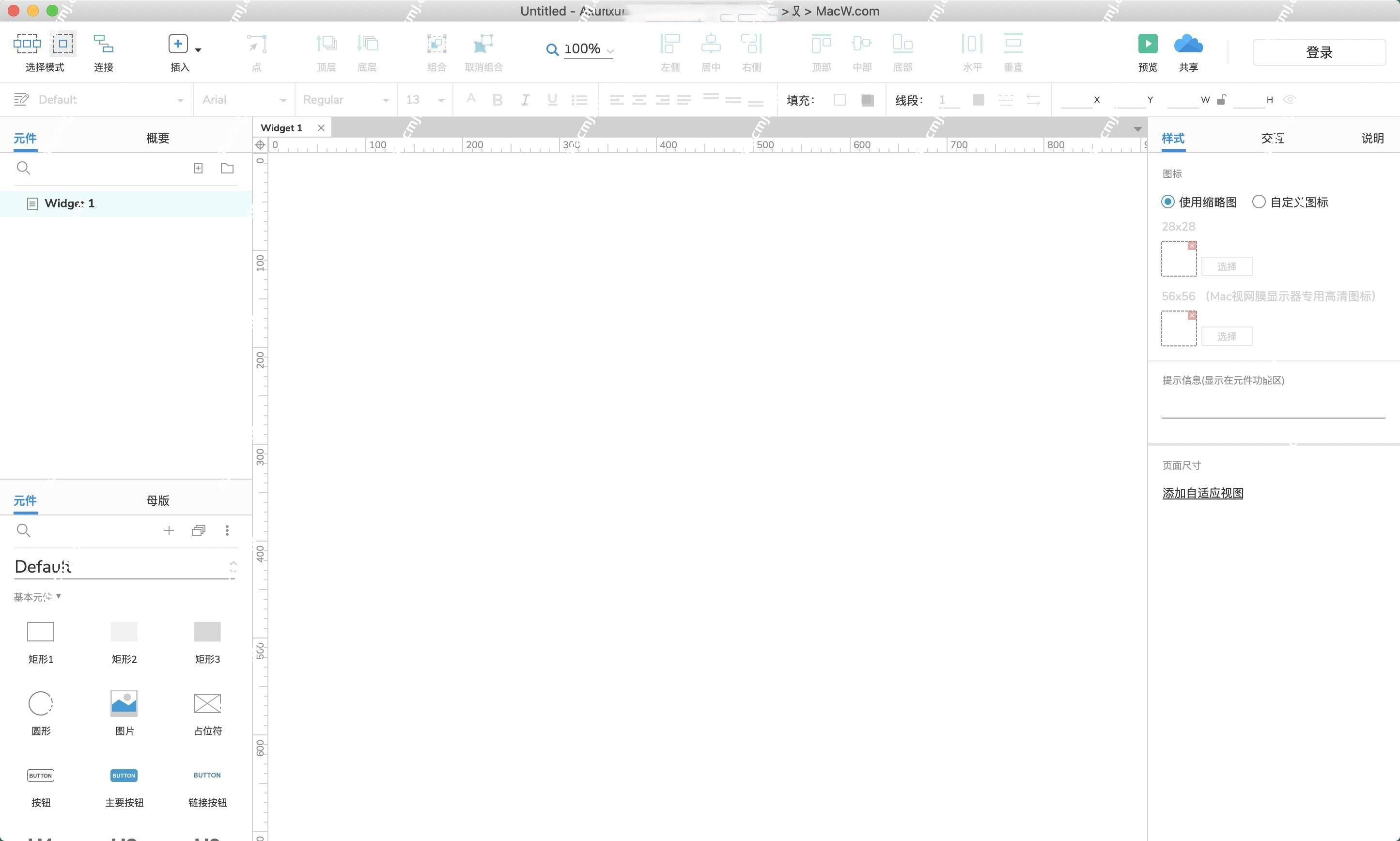
Task: Click the X position input field
Action: coord(1076,100)
